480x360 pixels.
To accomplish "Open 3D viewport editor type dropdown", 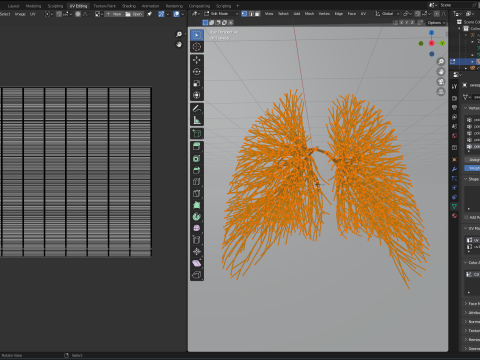I will click(x=195, y=14).
